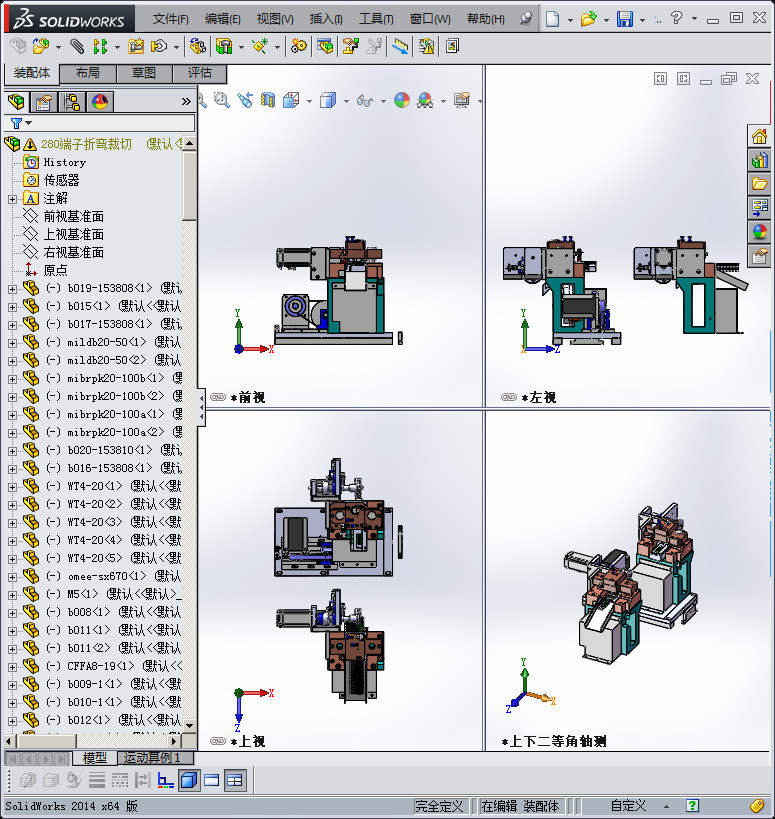Open the 视图(V) menu
775x819 pixels.
(x=275, y=19)
